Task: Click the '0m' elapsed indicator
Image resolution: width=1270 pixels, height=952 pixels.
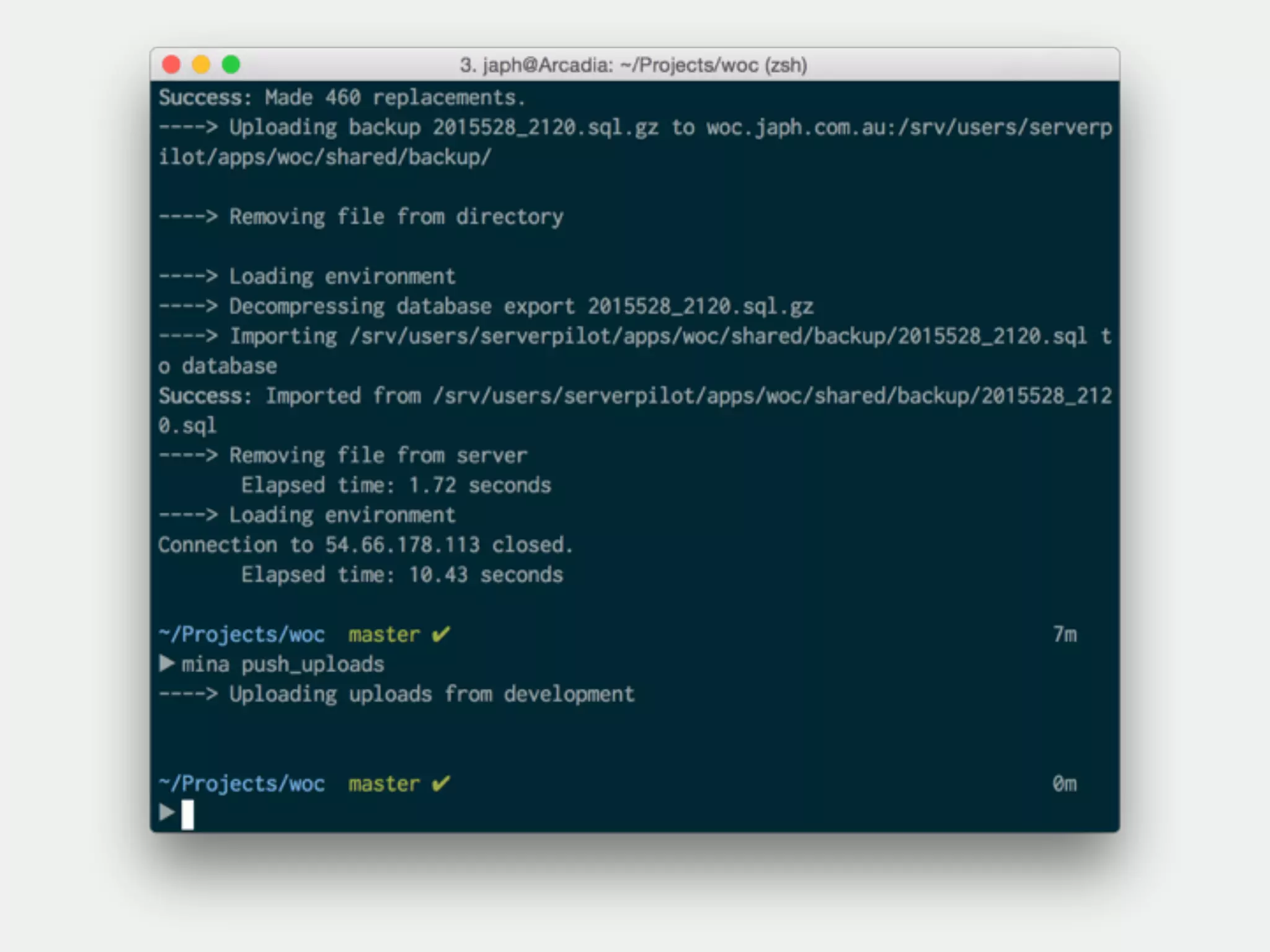Action: pos(1065,783)
